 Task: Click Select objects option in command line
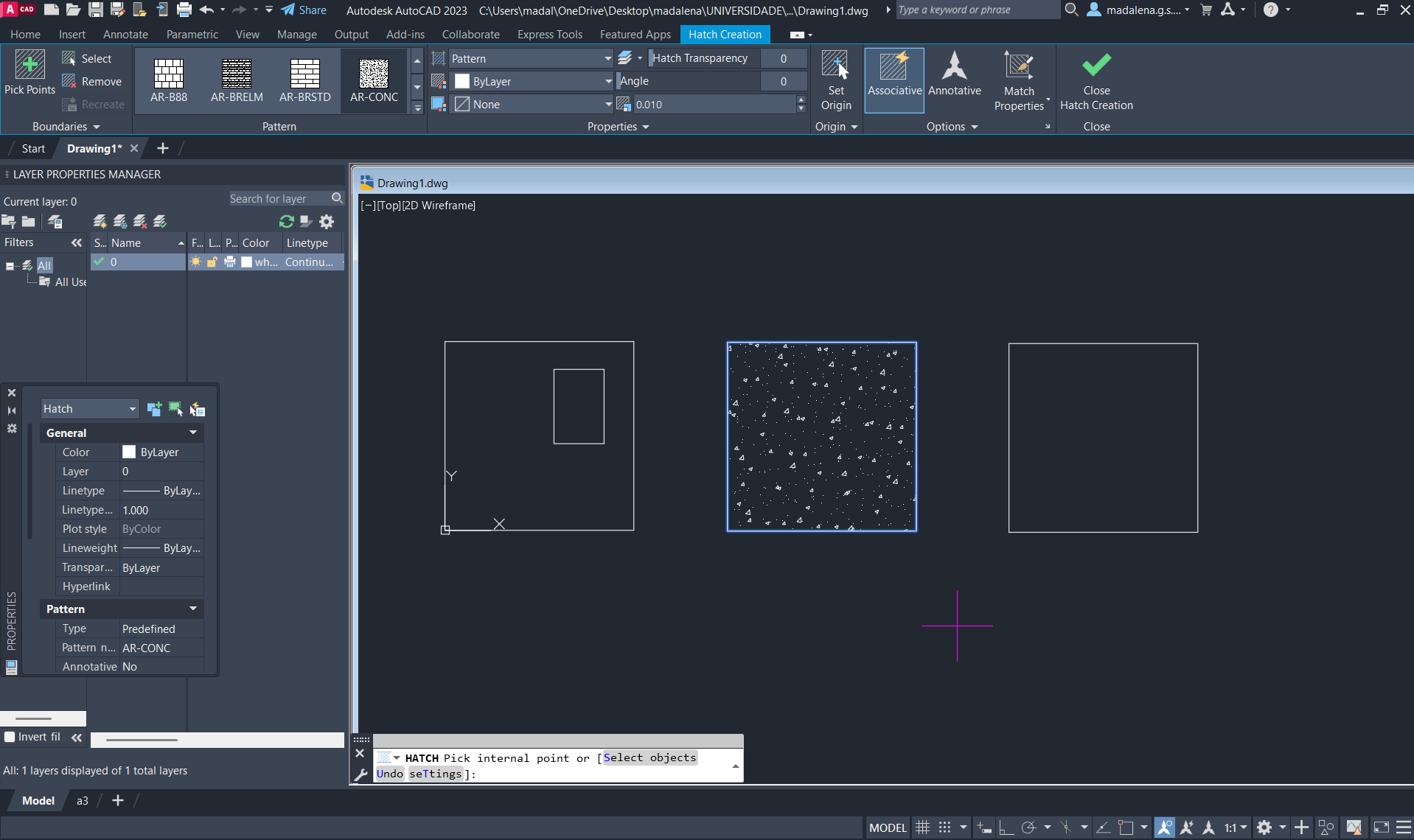(x=649, y=757)
